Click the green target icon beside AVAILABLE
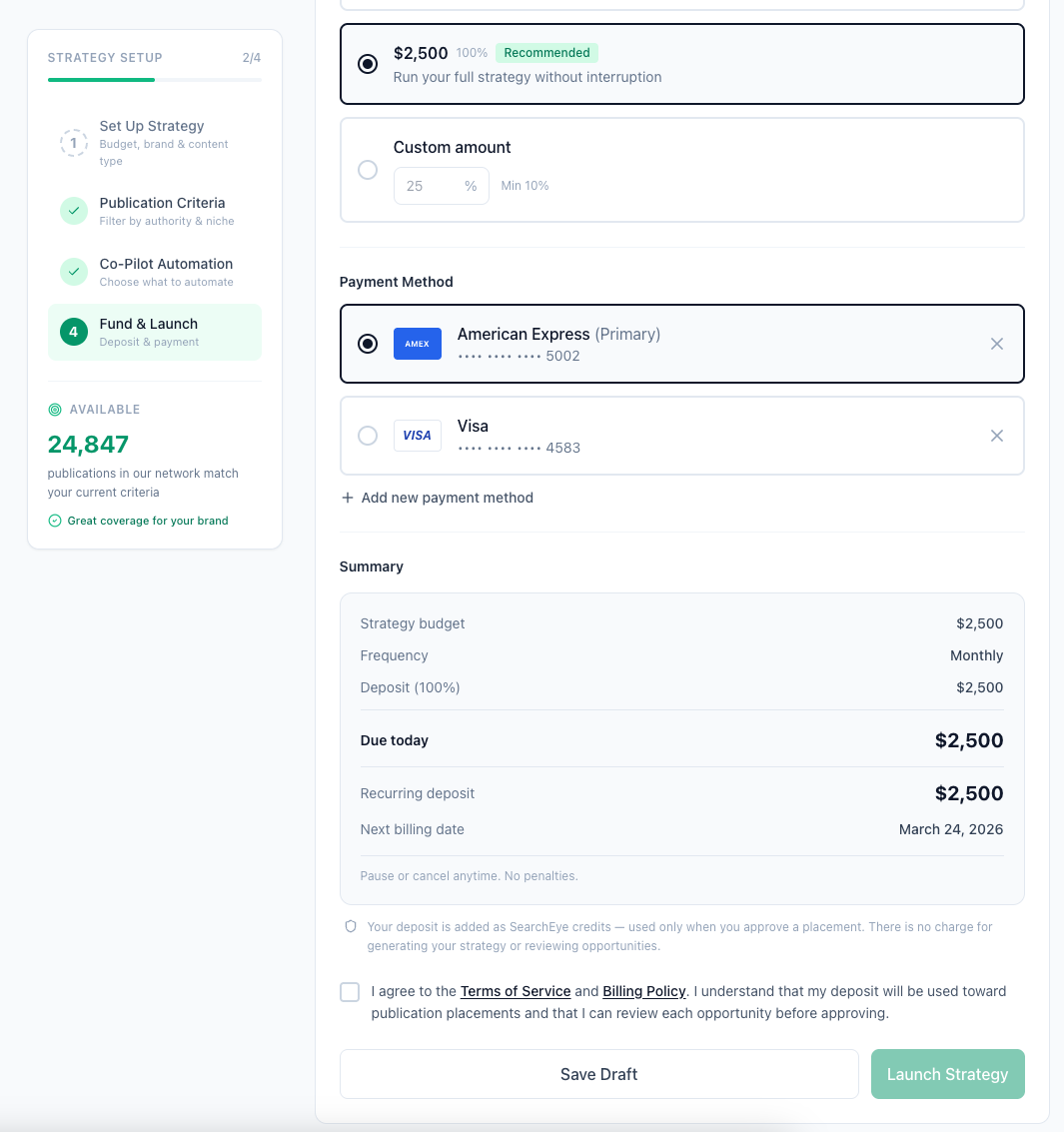This screenshot has height=1132, width=1064. [x=53, y=409]
